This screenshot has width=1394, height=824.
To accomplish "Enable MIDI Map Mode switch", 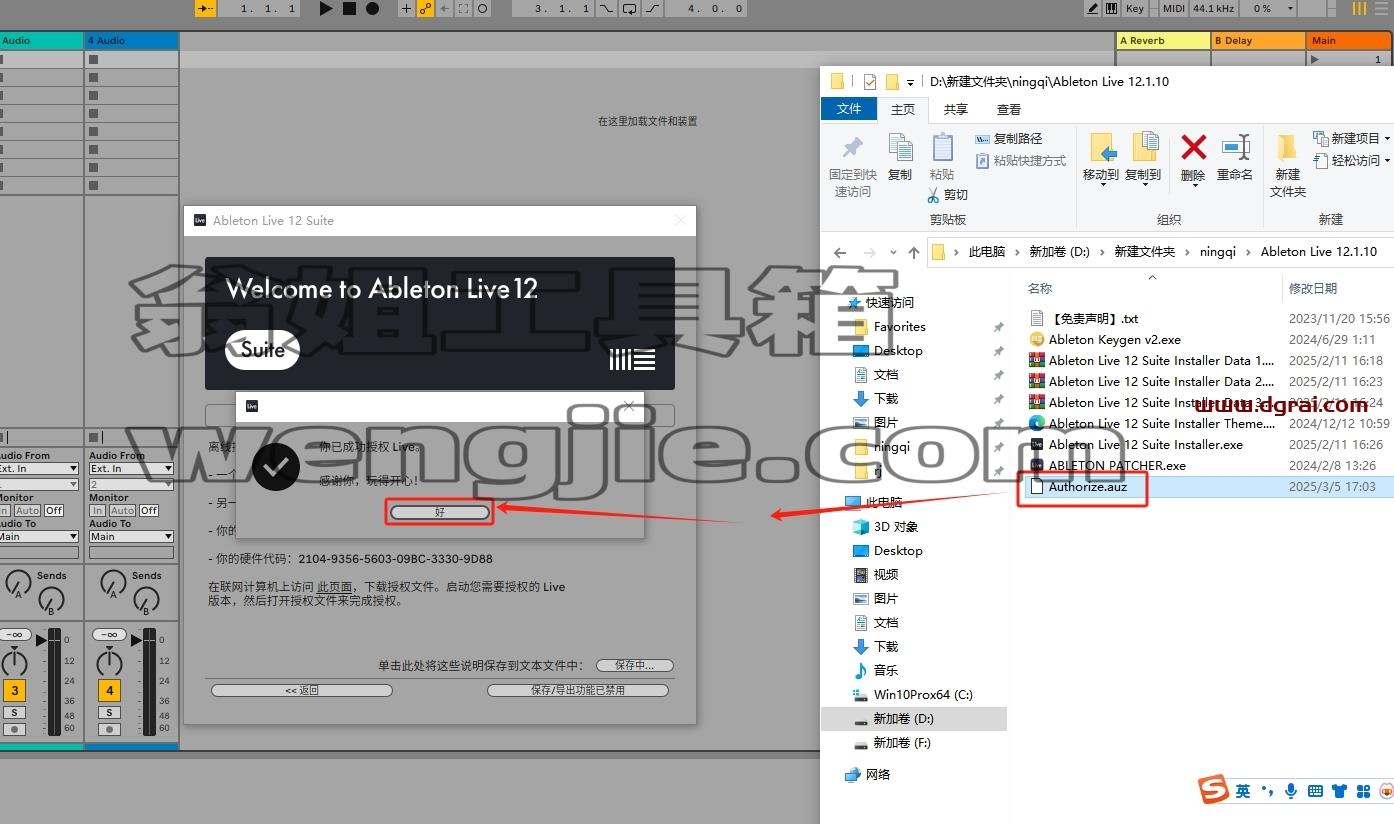I will click(x=1174, y=8).
